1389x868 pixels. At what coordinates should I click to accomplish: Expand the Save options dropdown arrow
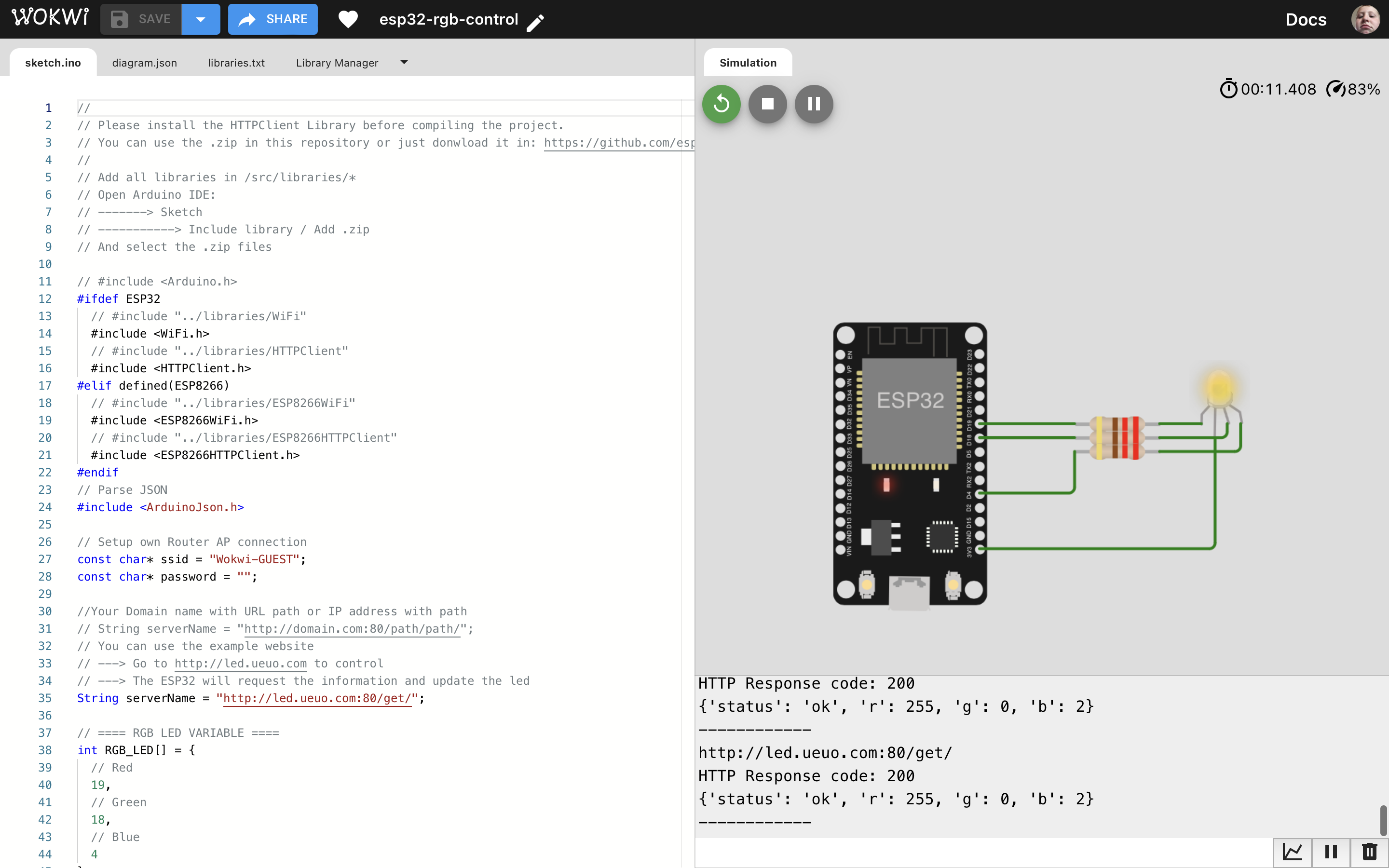coord(200,19)
